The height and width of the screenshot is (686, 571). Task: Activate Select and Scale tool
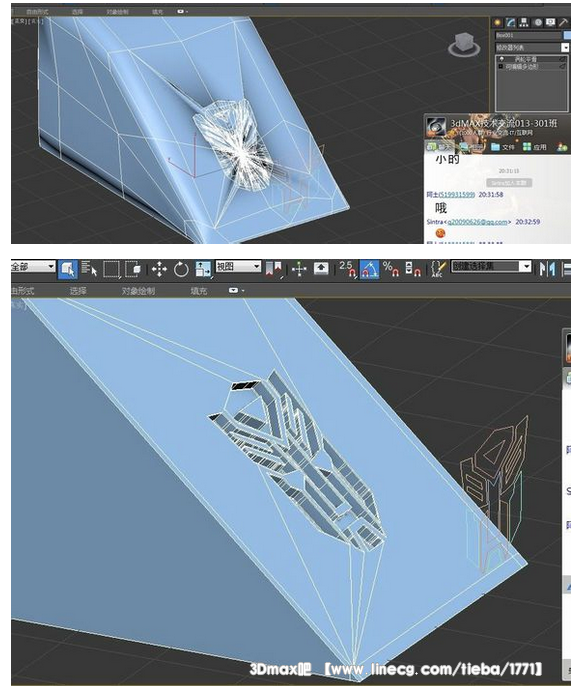(203, 269)
